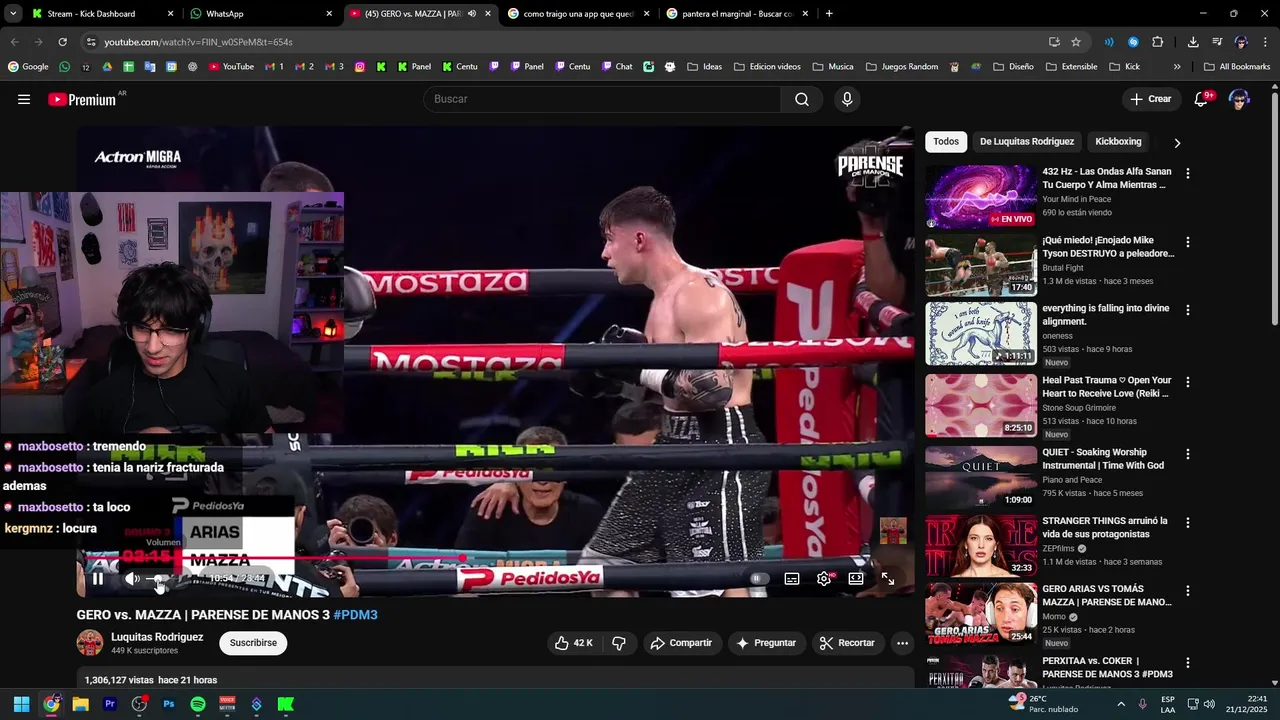
Task: Click the Suscribirse button
Action: point(253,643)
